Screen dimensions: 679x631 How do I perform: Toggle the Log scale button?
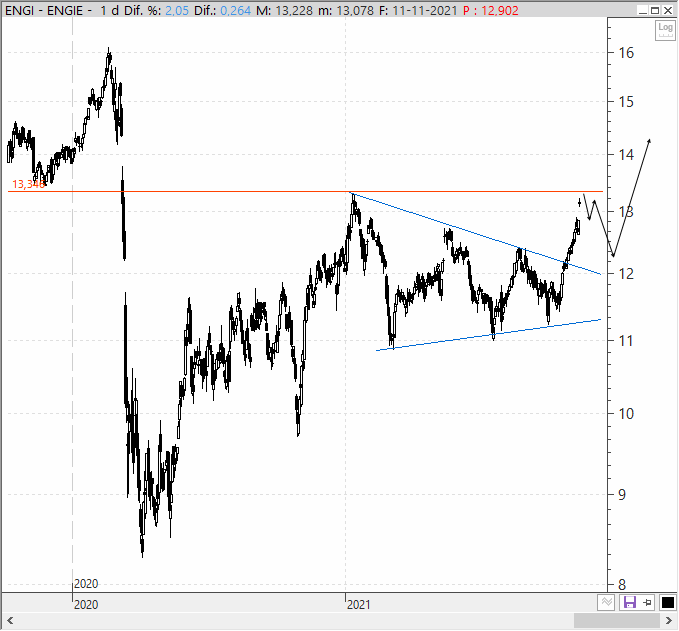tap(665, 30)
